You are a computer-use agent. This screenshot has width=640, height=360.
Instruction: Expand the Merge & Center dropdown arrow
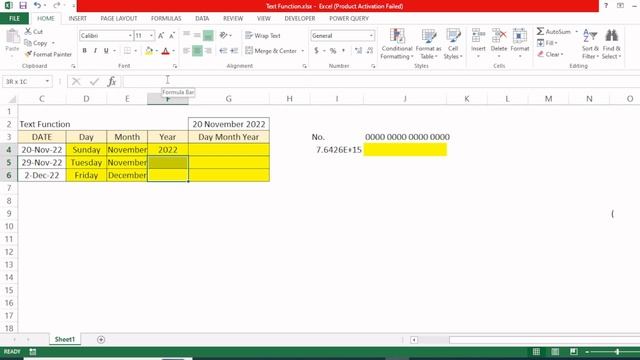click(x=302, y=51)
